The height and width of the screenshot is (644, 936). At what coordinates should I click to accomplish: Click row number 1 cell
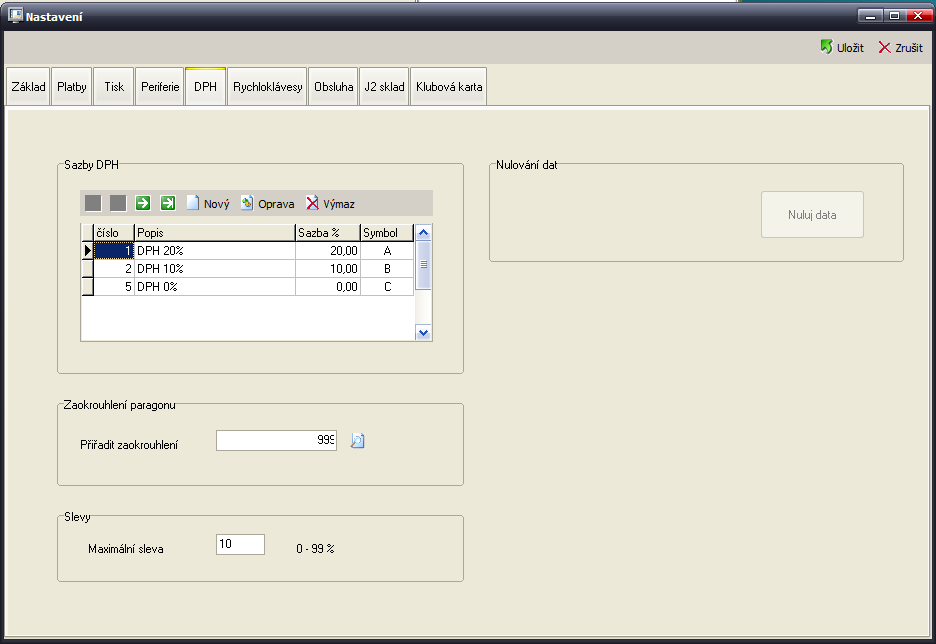114,251
